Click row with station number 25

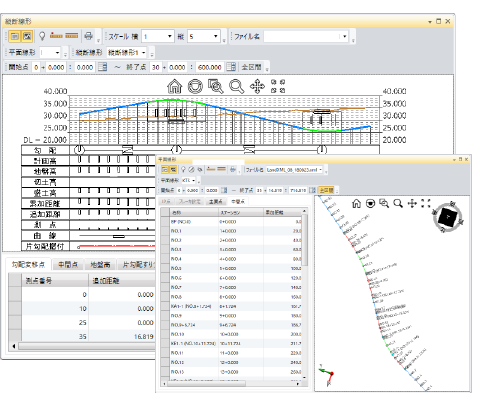point(82,323)
